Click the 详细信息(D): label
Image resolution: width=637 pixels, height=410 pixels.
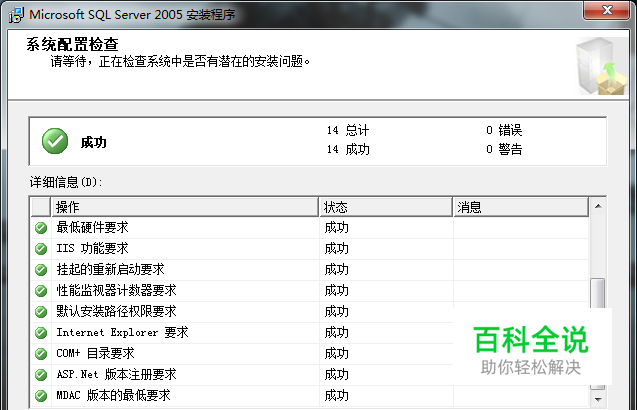(66, 182)
